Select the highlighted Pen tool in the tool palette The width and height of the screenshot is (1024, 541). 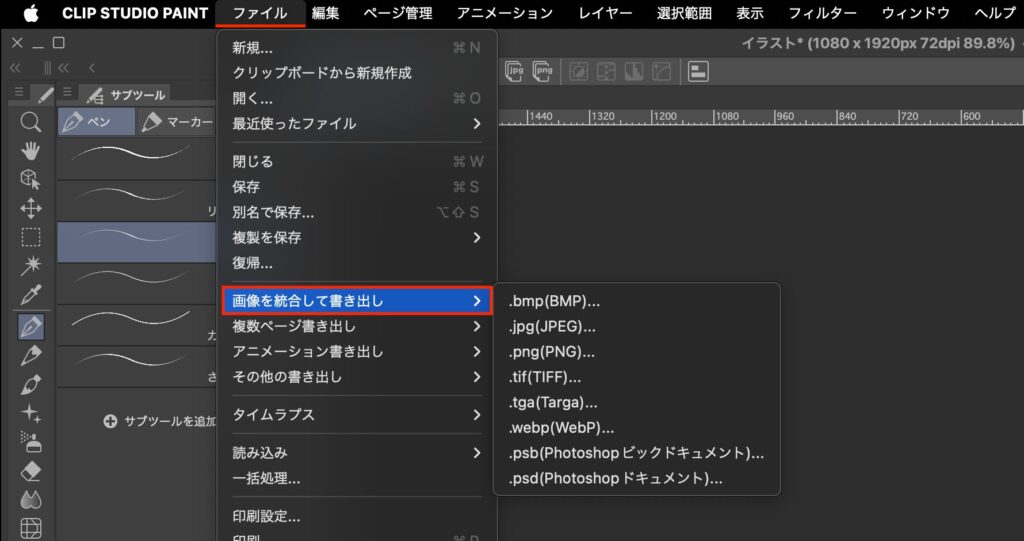(31, 327)
